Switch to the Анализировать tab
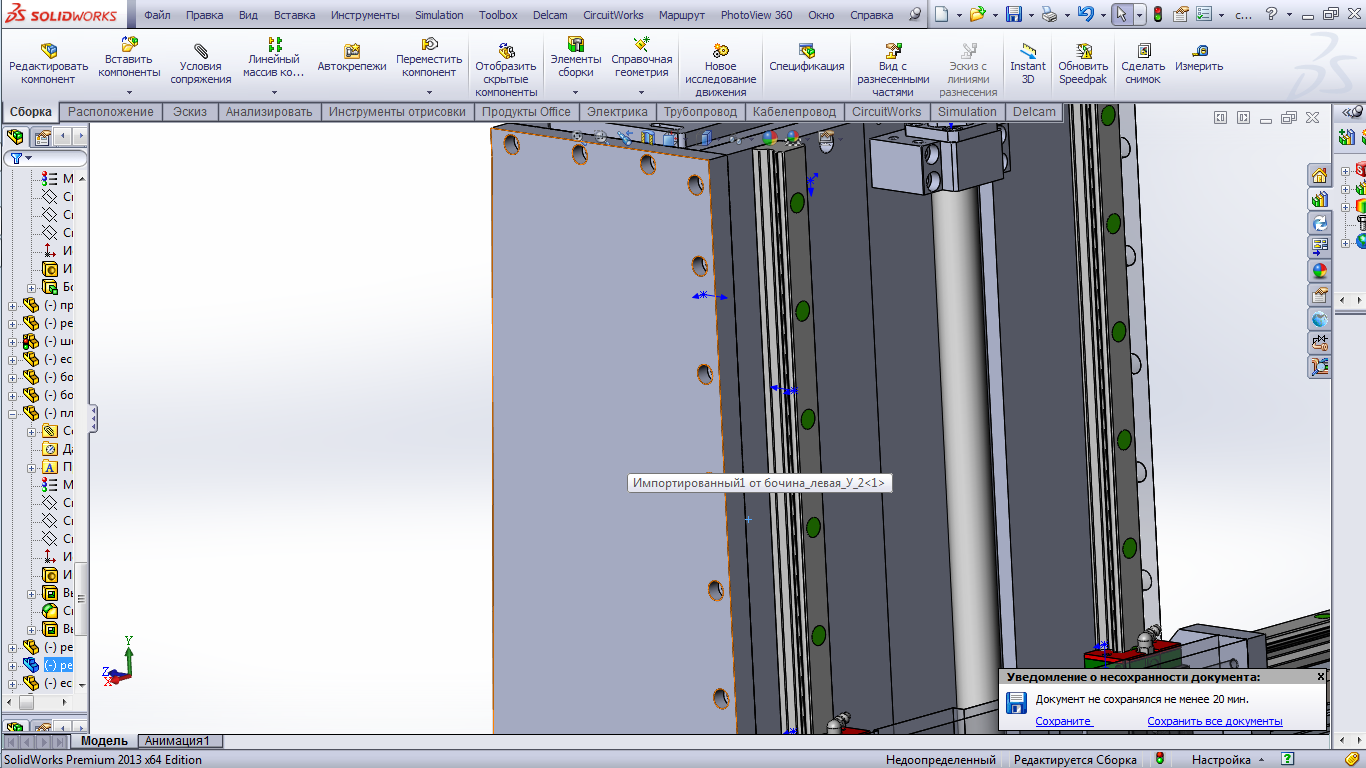Viewport: 1366px width, 768px height. coord(268,112)
